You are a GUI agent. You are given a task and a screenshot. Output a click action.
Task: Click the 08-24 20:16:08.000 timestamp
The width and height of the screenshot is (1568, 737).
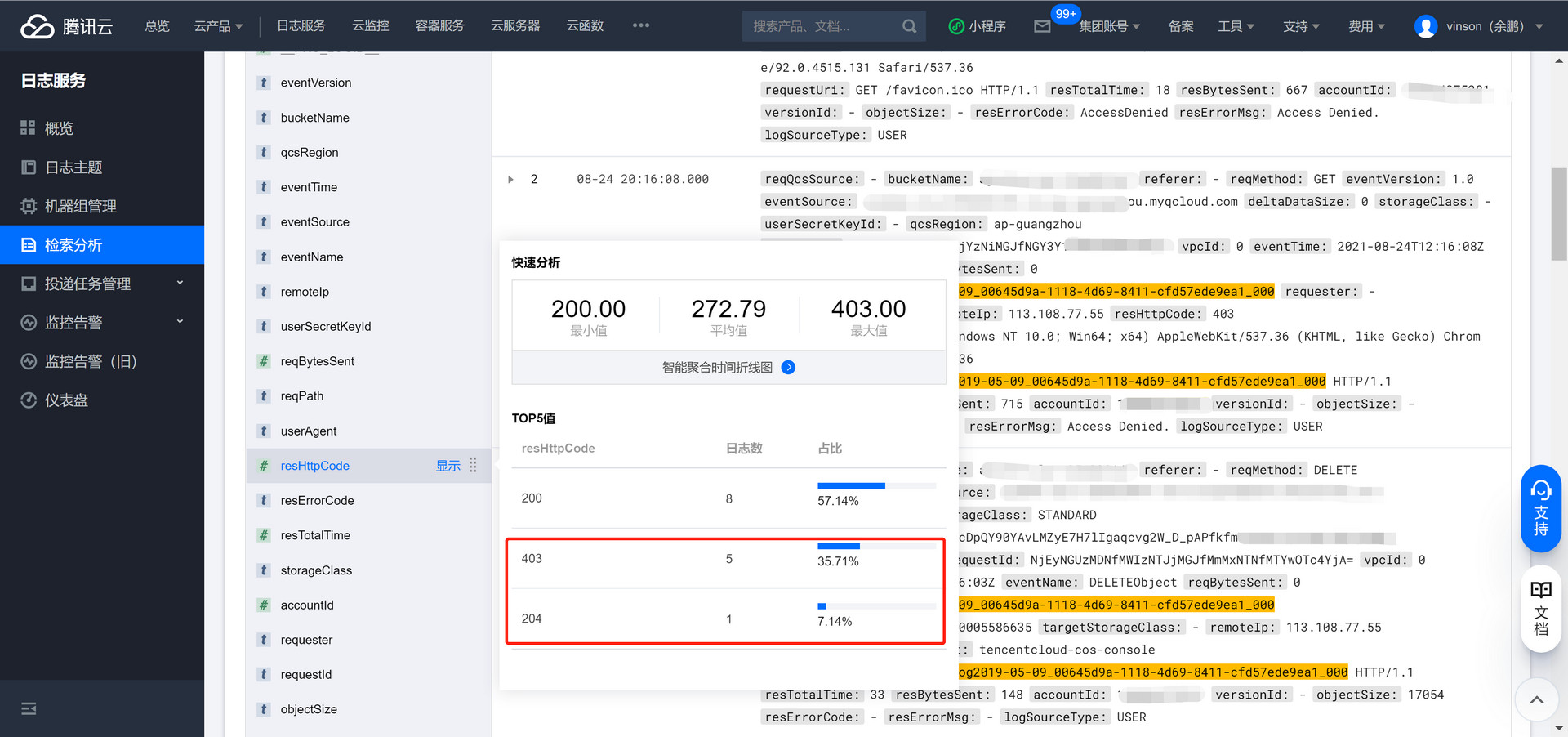pos(643,180)
